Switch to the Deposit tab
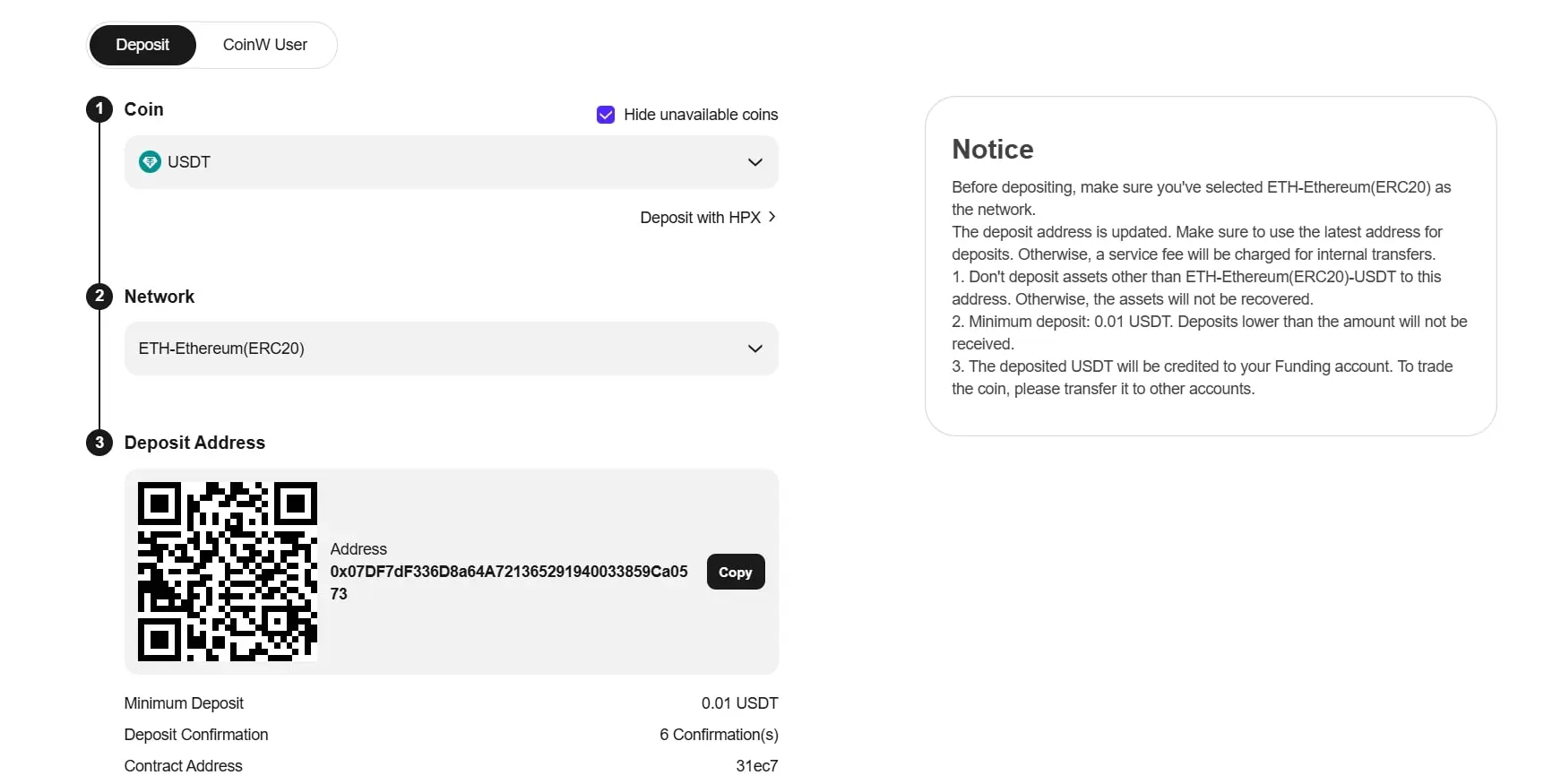The height and width of the screenshot is (784, 1552). [142, 45]
